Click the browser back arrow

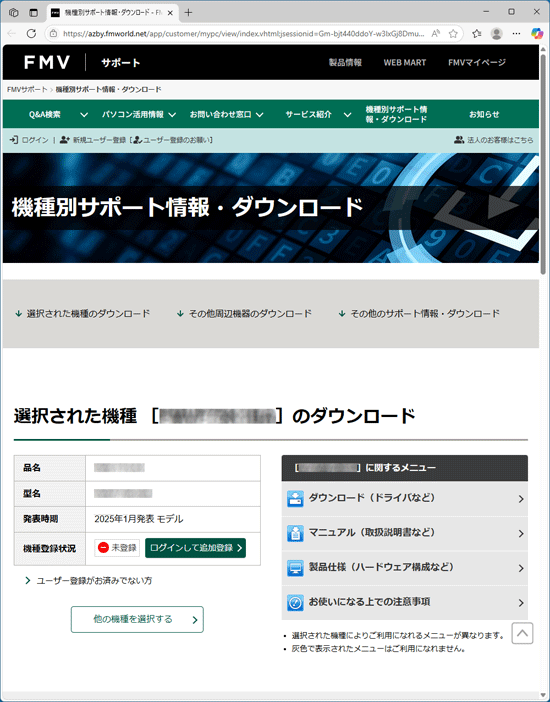click(x=12, y=34)
